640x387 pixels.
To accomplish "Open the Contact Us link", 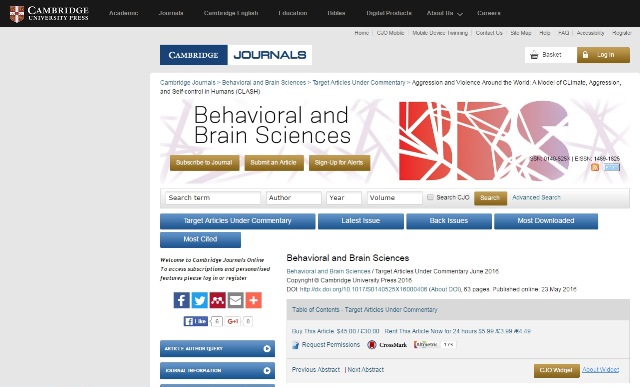I will click(489, 33).
